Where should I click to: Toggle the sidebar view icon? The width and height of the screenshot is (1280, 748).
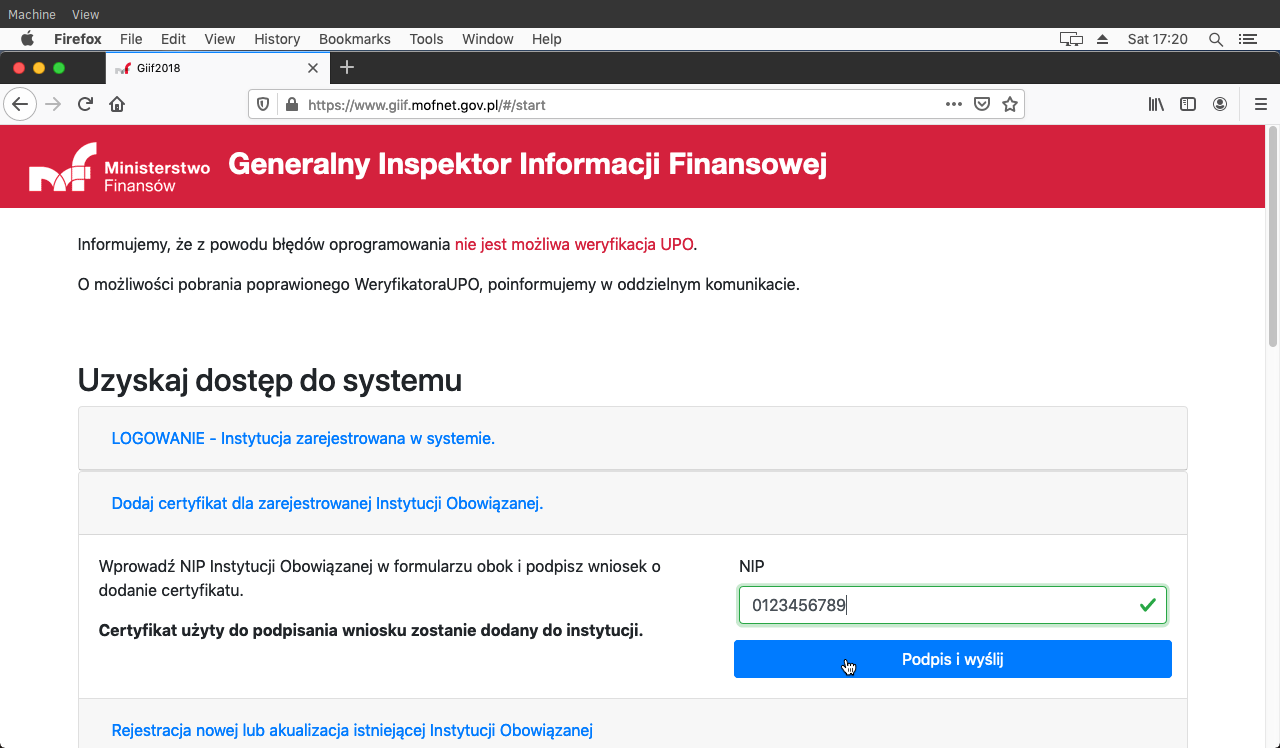coord(1188,104)
